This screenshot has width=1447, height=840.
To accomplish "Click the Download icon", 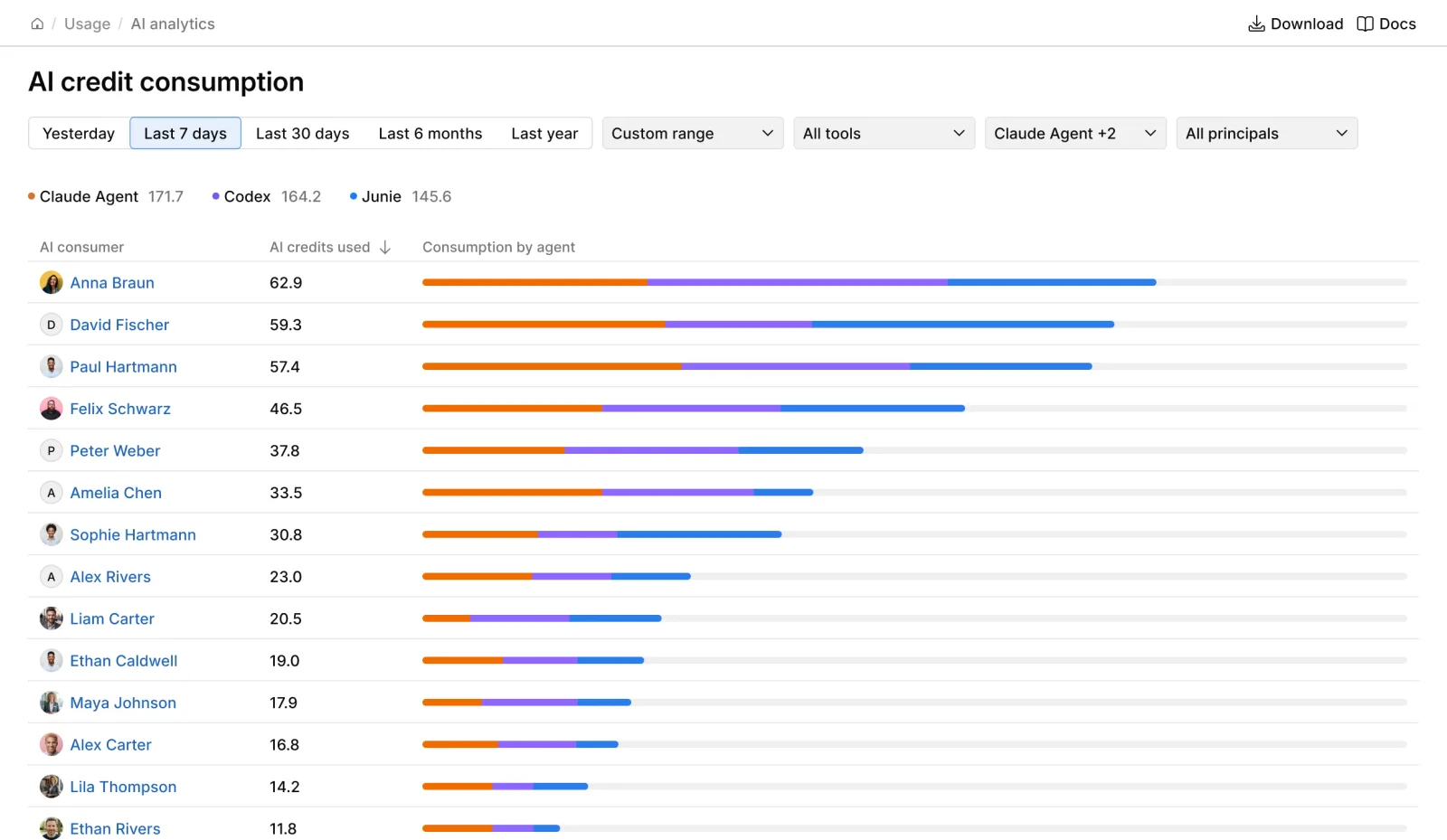I will click(1256, 24).
